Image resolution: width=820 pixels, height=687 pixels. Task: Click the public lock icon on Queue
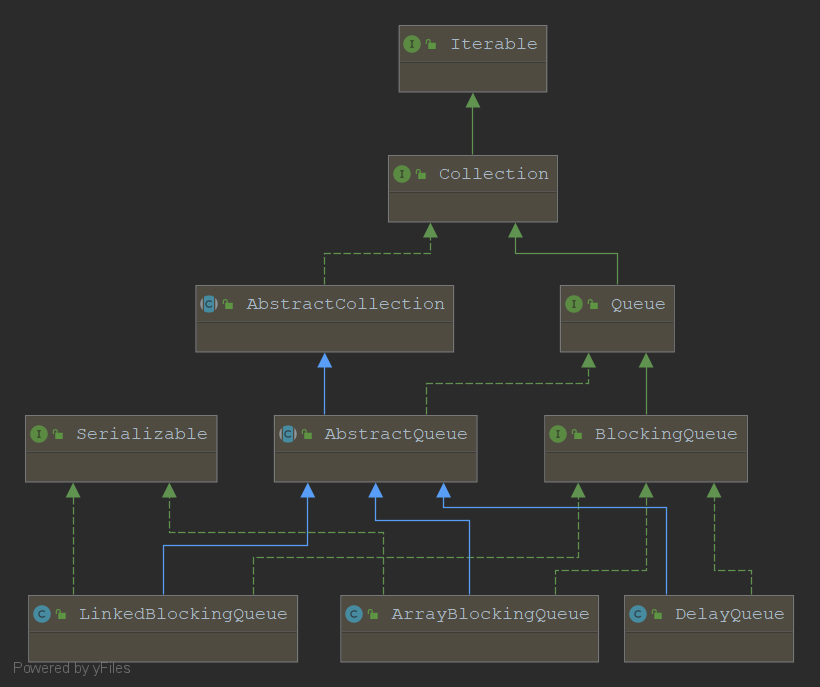pyautogui.click(x=593, y=304)
